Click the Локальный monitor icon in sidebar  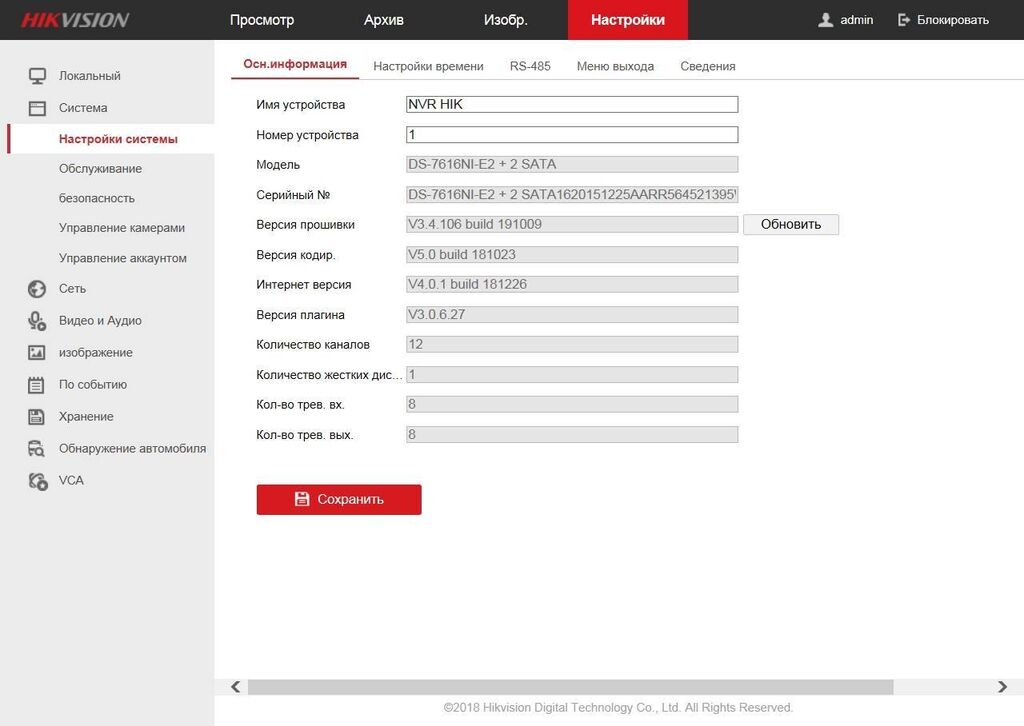click(x=37, y=76)
